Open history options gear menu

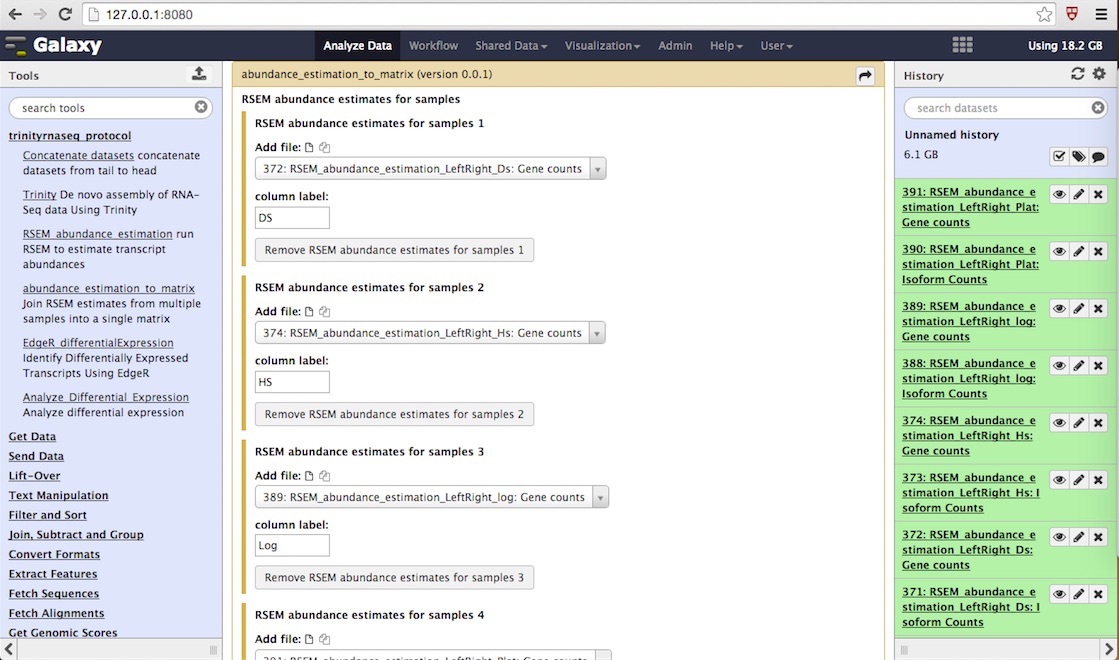coord(1098,74)
